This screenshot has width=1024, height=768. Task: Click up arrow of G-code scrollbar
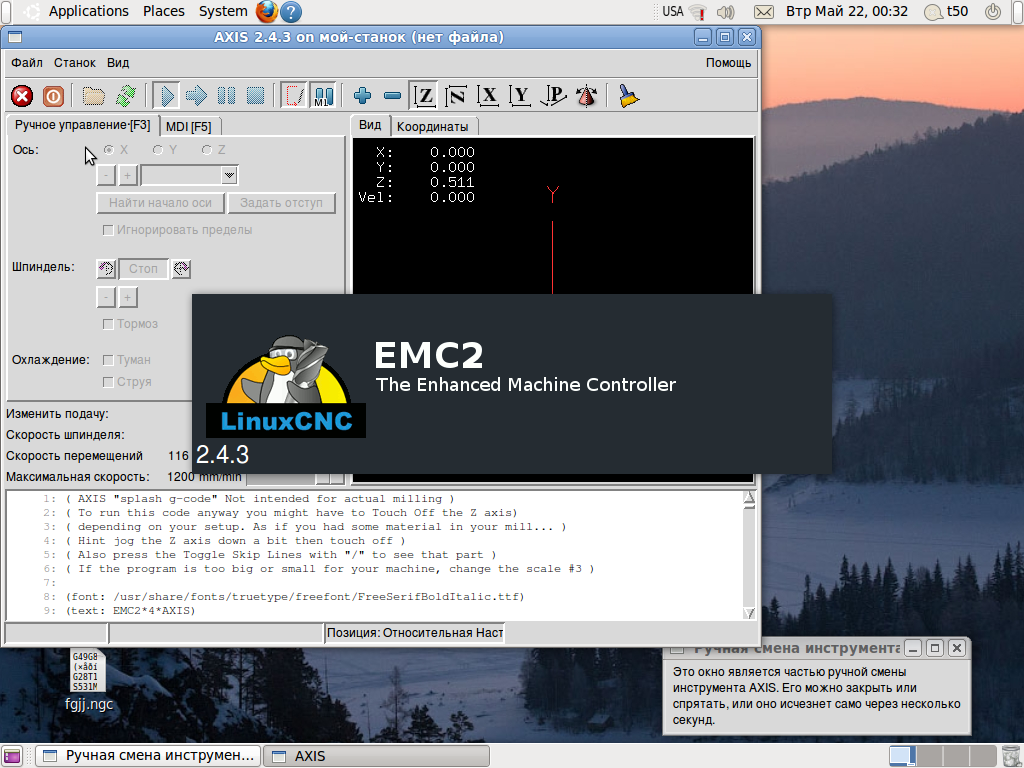[x=749, y=498]
